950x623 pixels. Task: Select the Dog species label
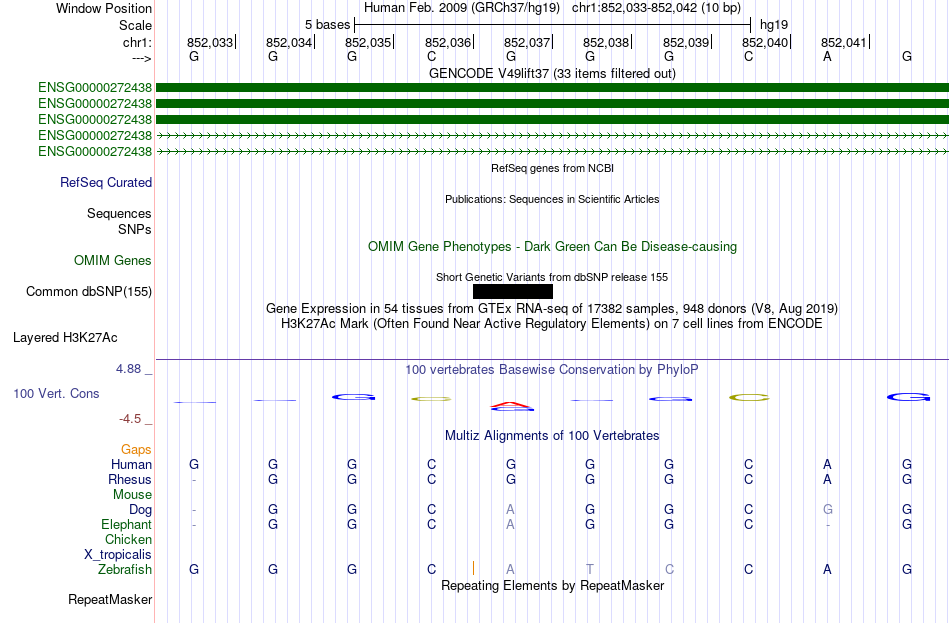140,510
